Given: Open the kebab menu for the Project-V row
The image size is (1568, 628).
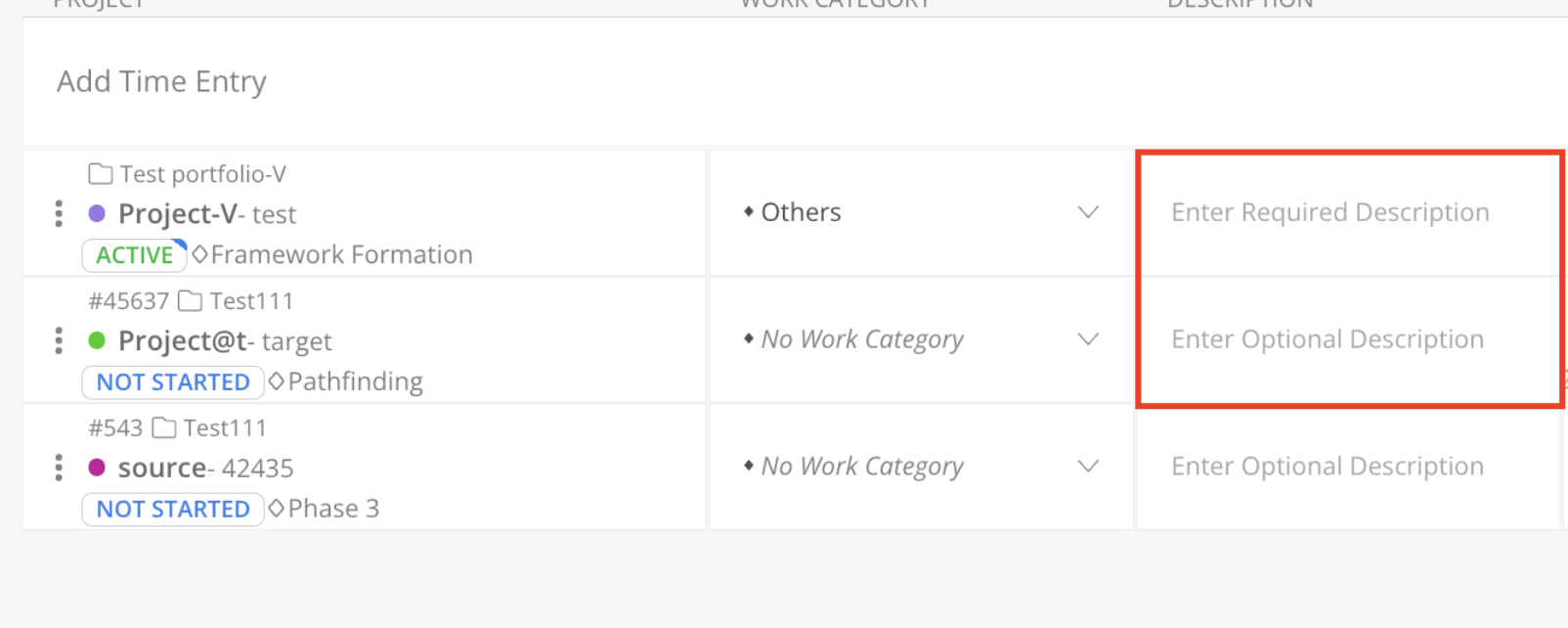Looking at the screenshot, I should pos(59,213).
